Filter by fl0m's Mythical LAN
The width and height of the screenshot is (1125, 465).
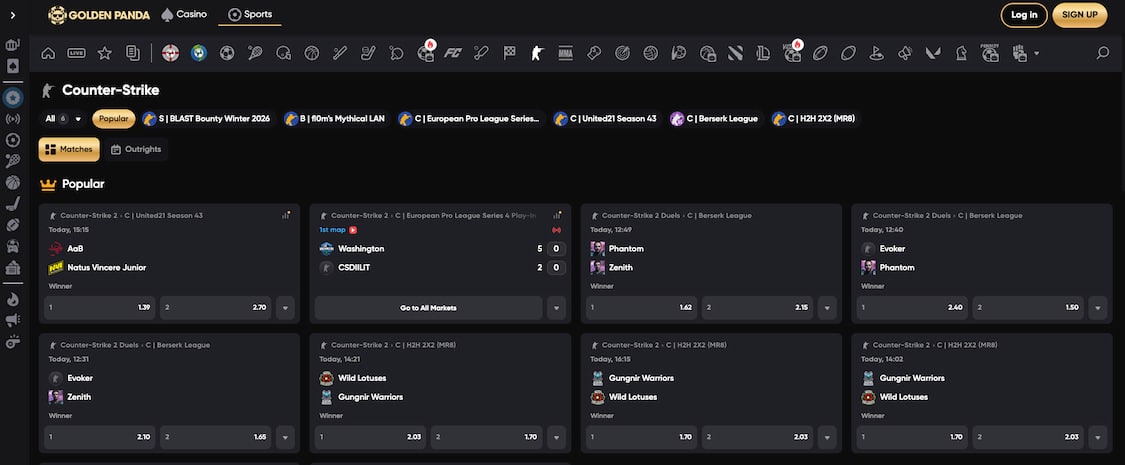pyautogui.click(x=335, y=119)
